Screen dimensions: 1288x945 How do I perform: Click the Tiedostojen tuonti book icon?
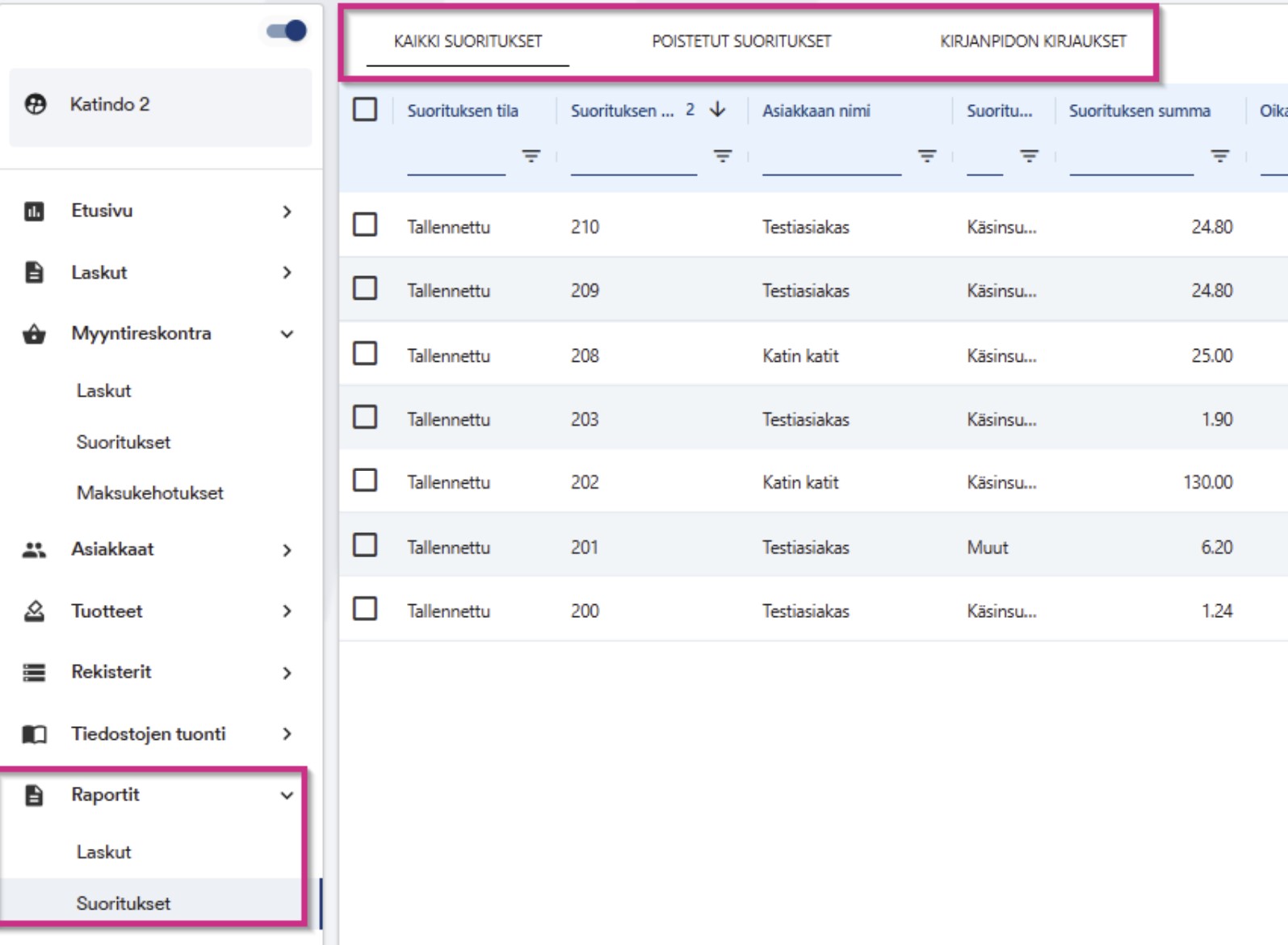pos(34,734)
